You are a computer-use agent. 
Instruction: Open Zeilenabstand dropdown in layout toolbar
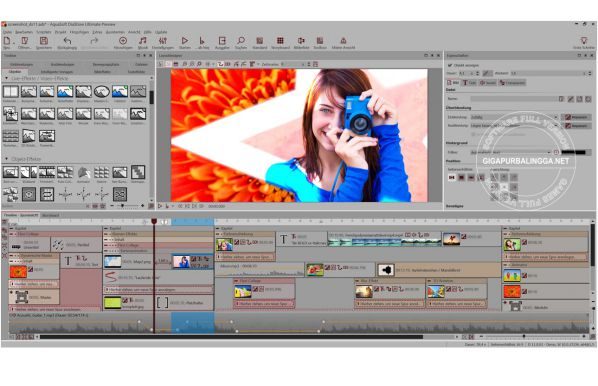pyautogui.click(x=293, y=64)
